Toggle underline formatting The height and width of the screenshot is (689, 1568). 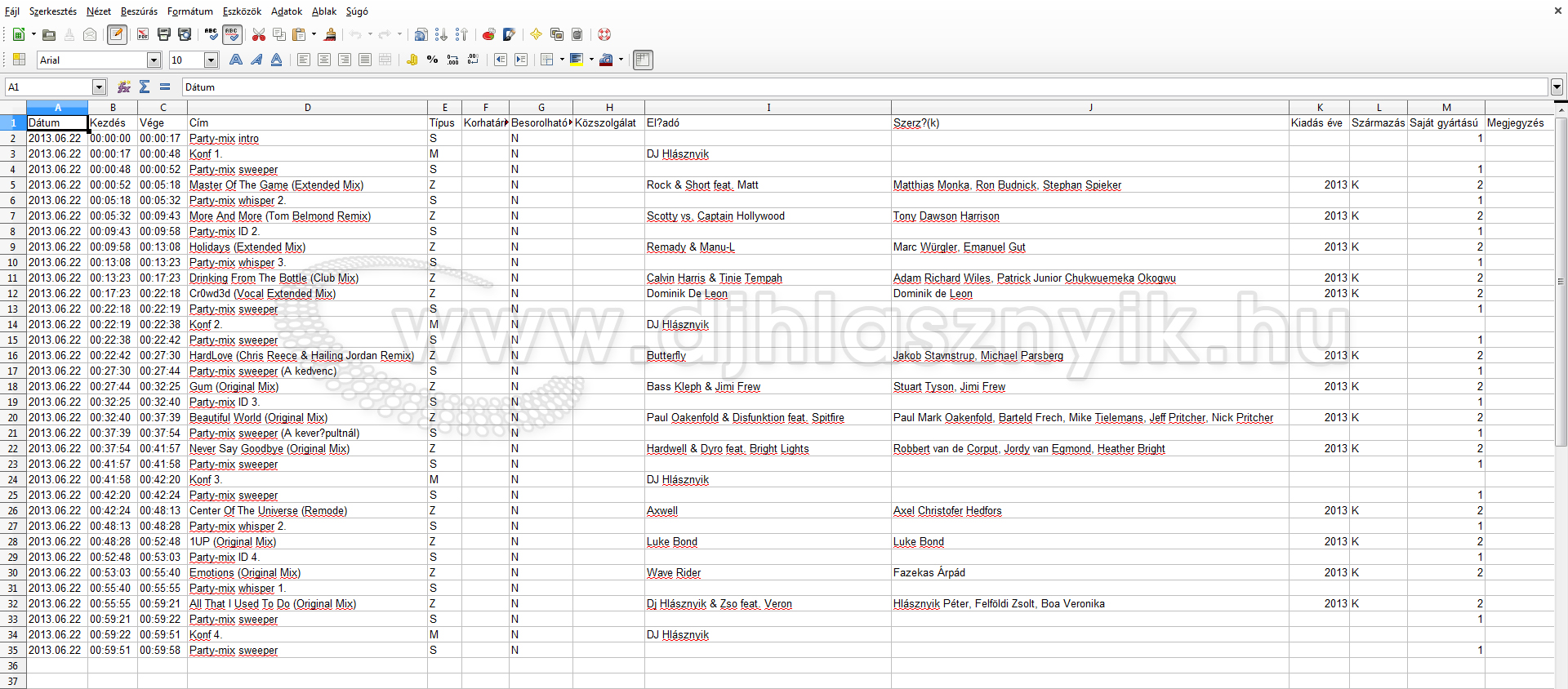[276, 60]
